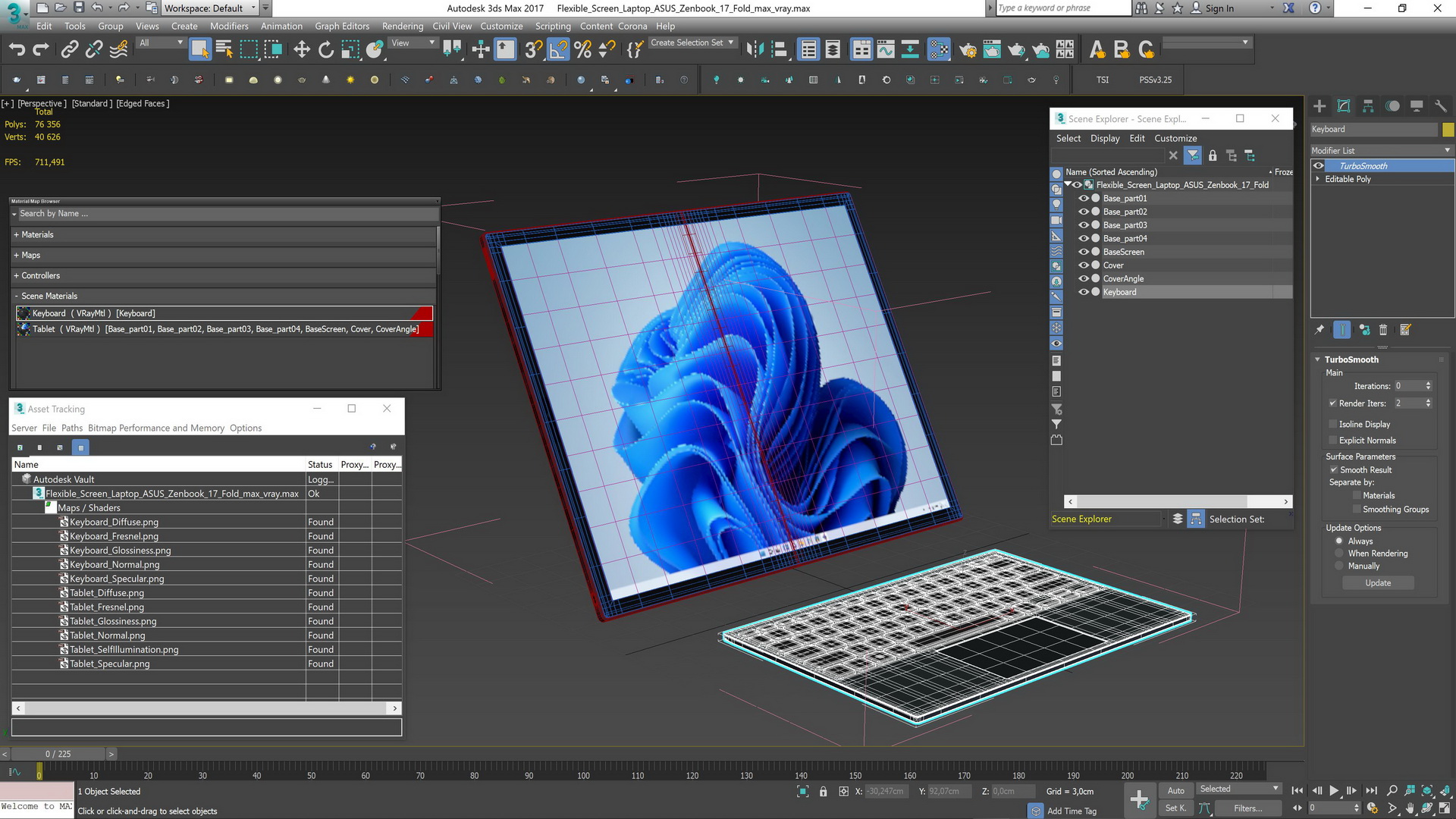This screenshot has height=819, width=1456.
Task: Collapse Flexible_Screen_Laptop root in Scene Explorer
Action: pyautogui.click(x=1068, y=185)
